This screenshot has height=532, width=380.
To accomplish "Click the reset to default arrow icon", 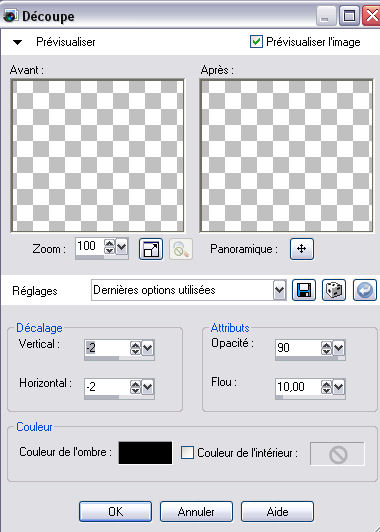I will point(365,290).
